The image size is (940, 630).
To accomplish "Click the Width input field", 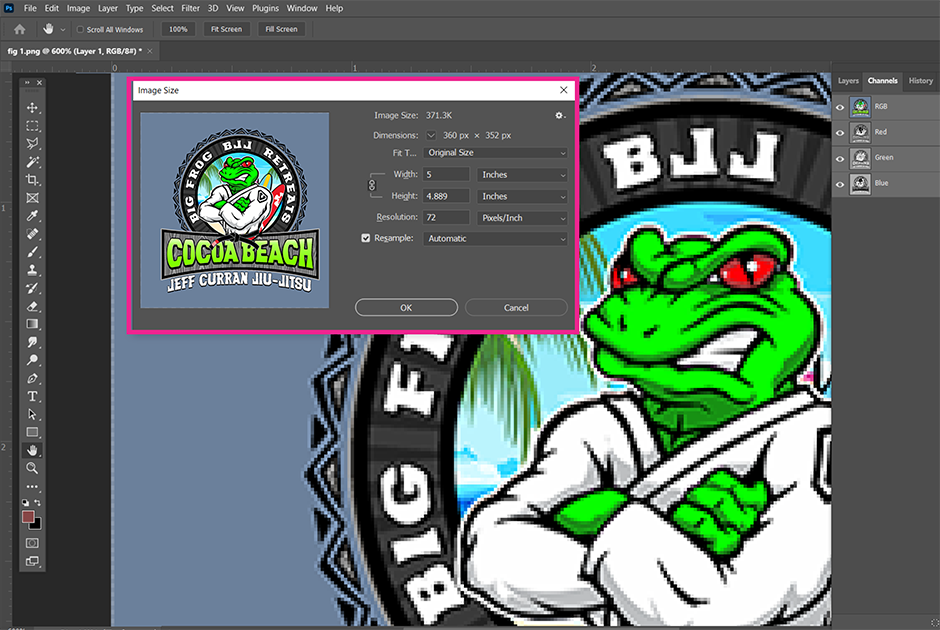I will point(446,174).
